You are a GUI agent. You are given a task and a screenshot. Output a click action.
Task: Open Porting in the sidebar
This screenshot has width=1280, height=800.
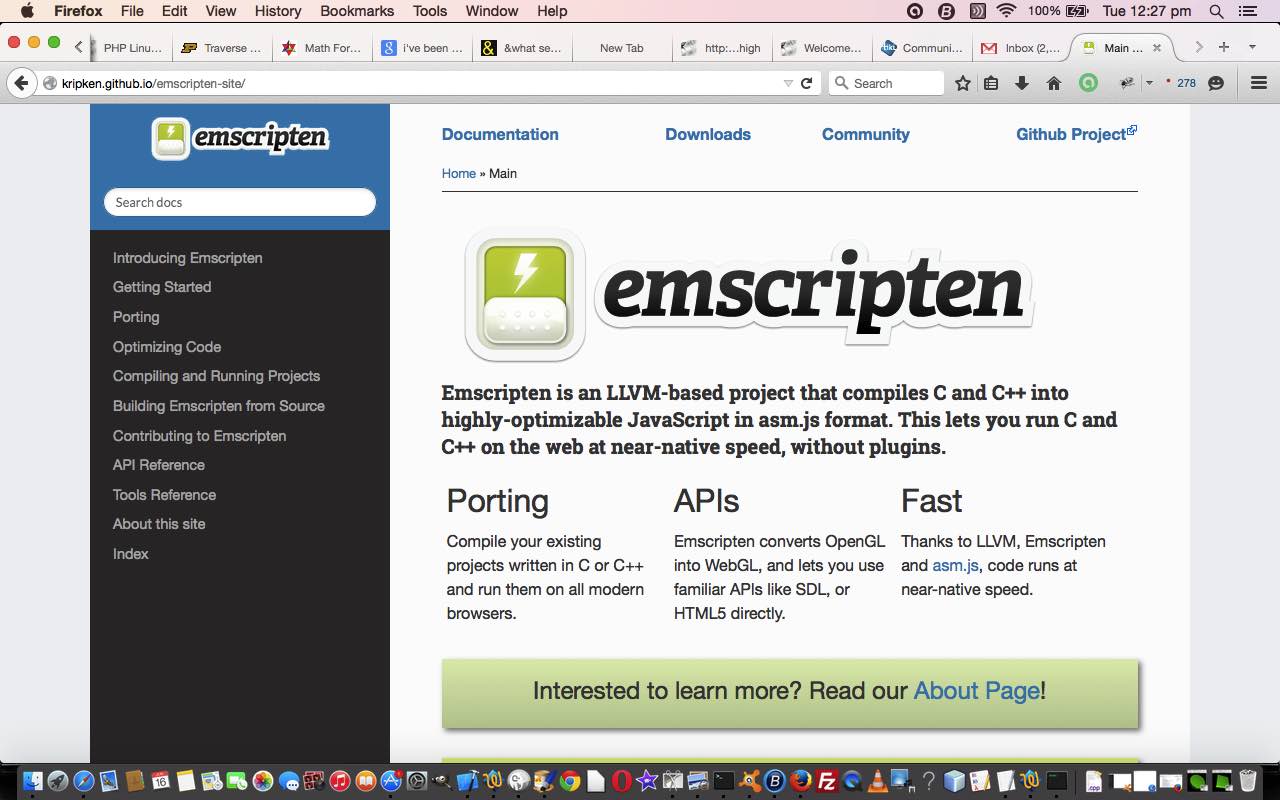tap(136, 317)
